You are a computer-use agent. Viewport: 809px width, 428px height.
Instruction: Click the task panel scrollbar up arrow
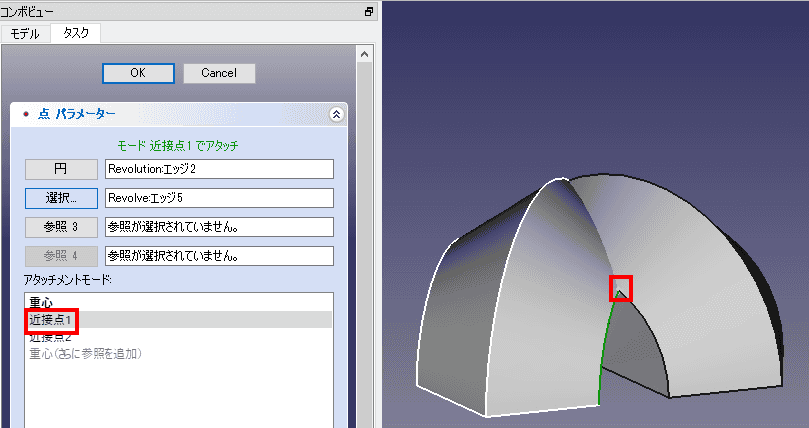pyautogui.click(x=365, y=54)
